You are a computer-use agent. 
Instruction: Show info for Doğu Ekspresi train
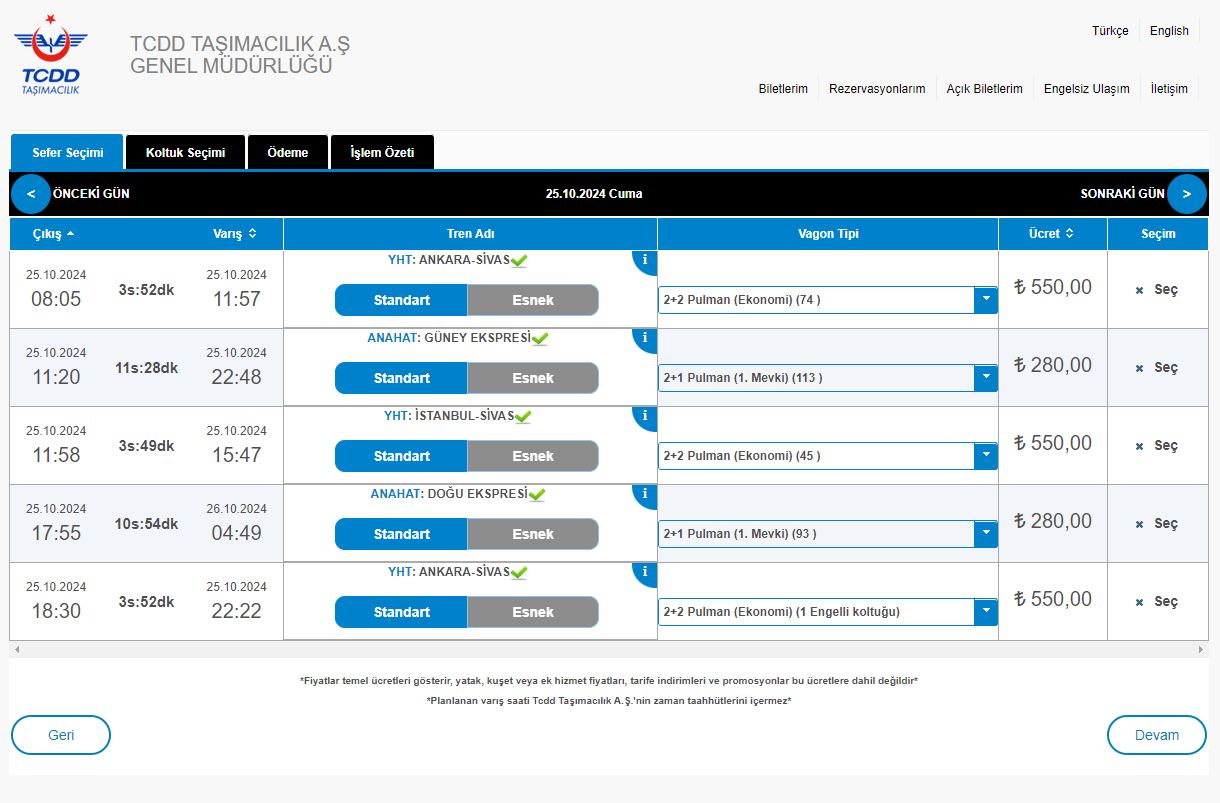click(x=645, y=494)
